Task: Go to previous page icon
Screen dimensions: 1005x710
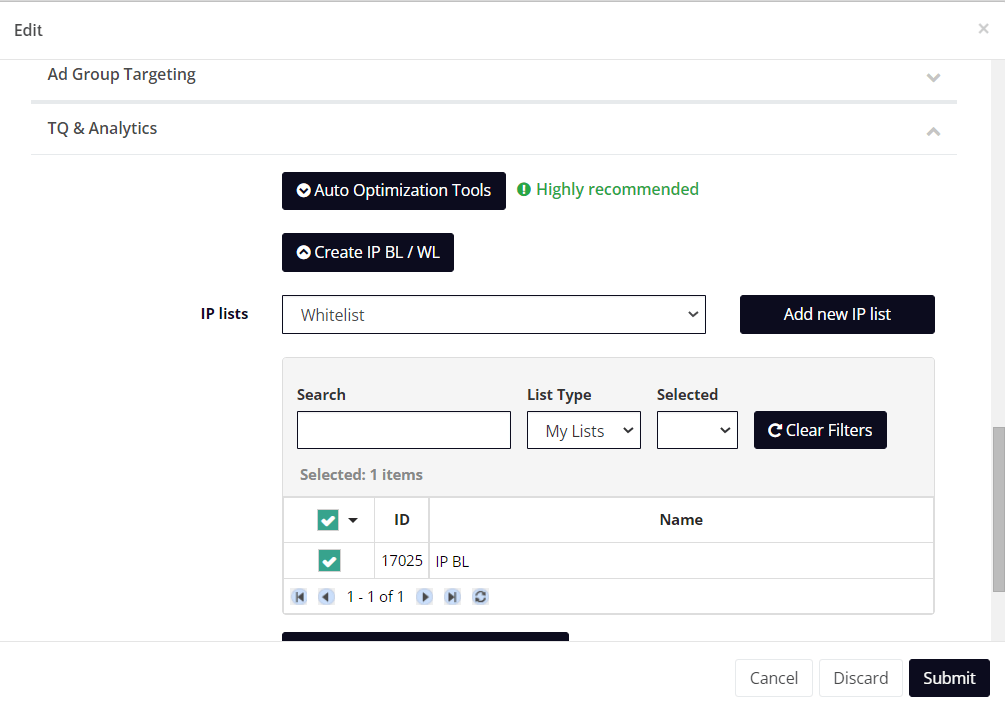Action: pyautogui.click(x=326, y=597)
